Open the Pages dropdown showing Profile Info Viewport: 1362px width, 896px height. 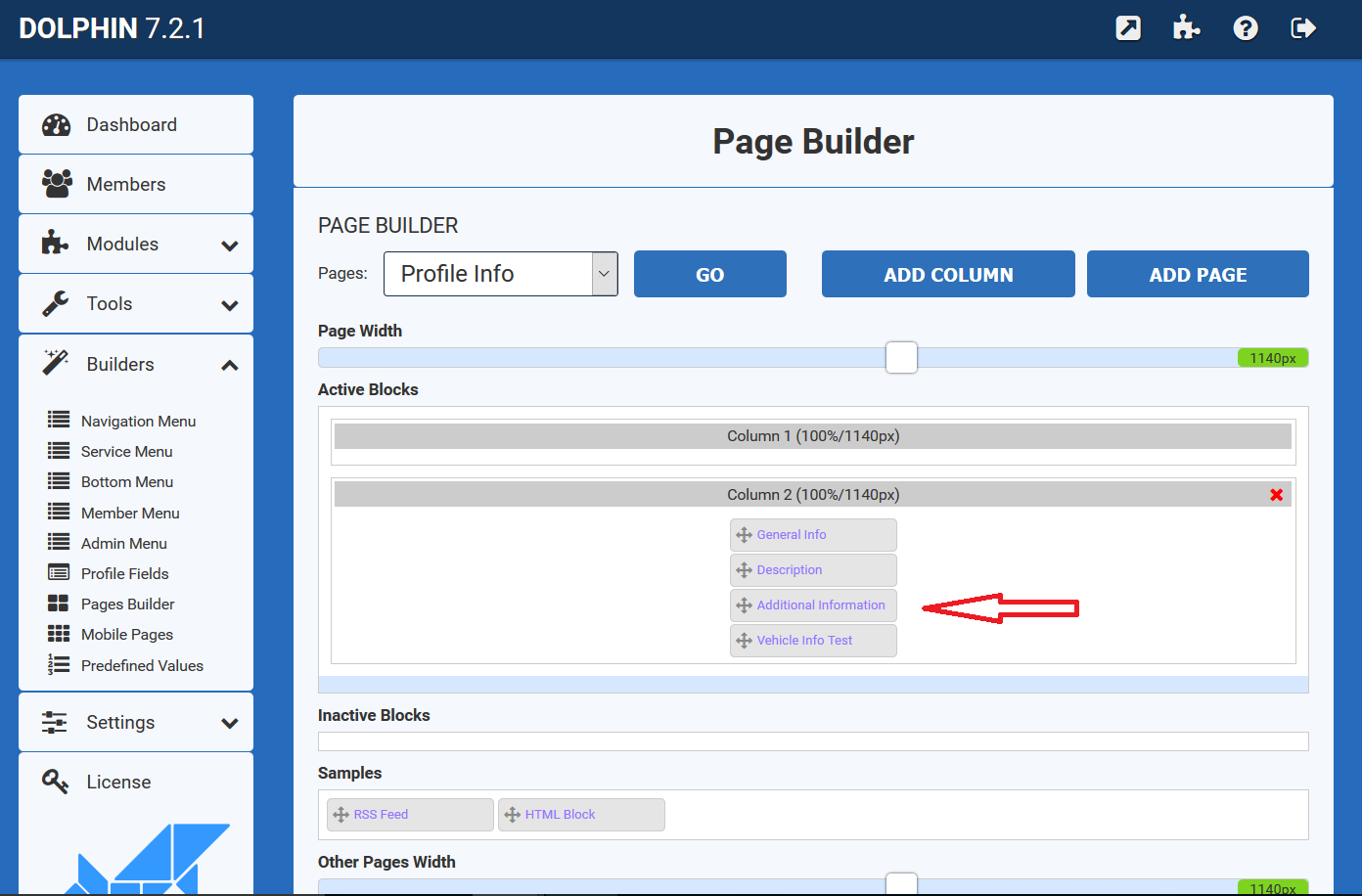point(500,274)
